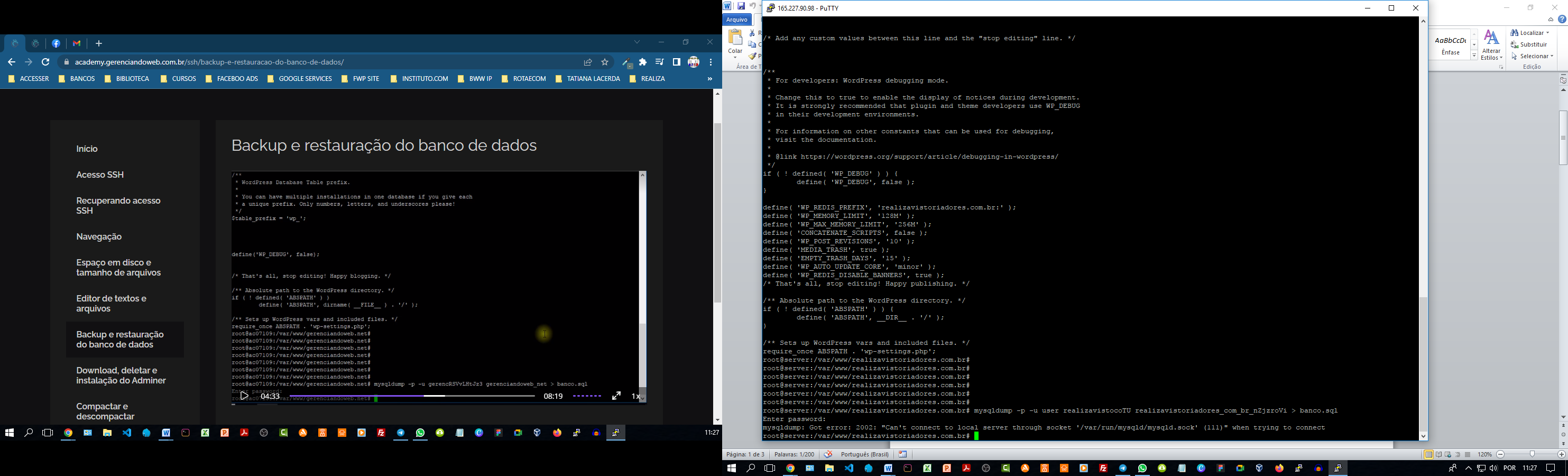
Task: Open Word Help question mark
Action: tap(1562, 20)
